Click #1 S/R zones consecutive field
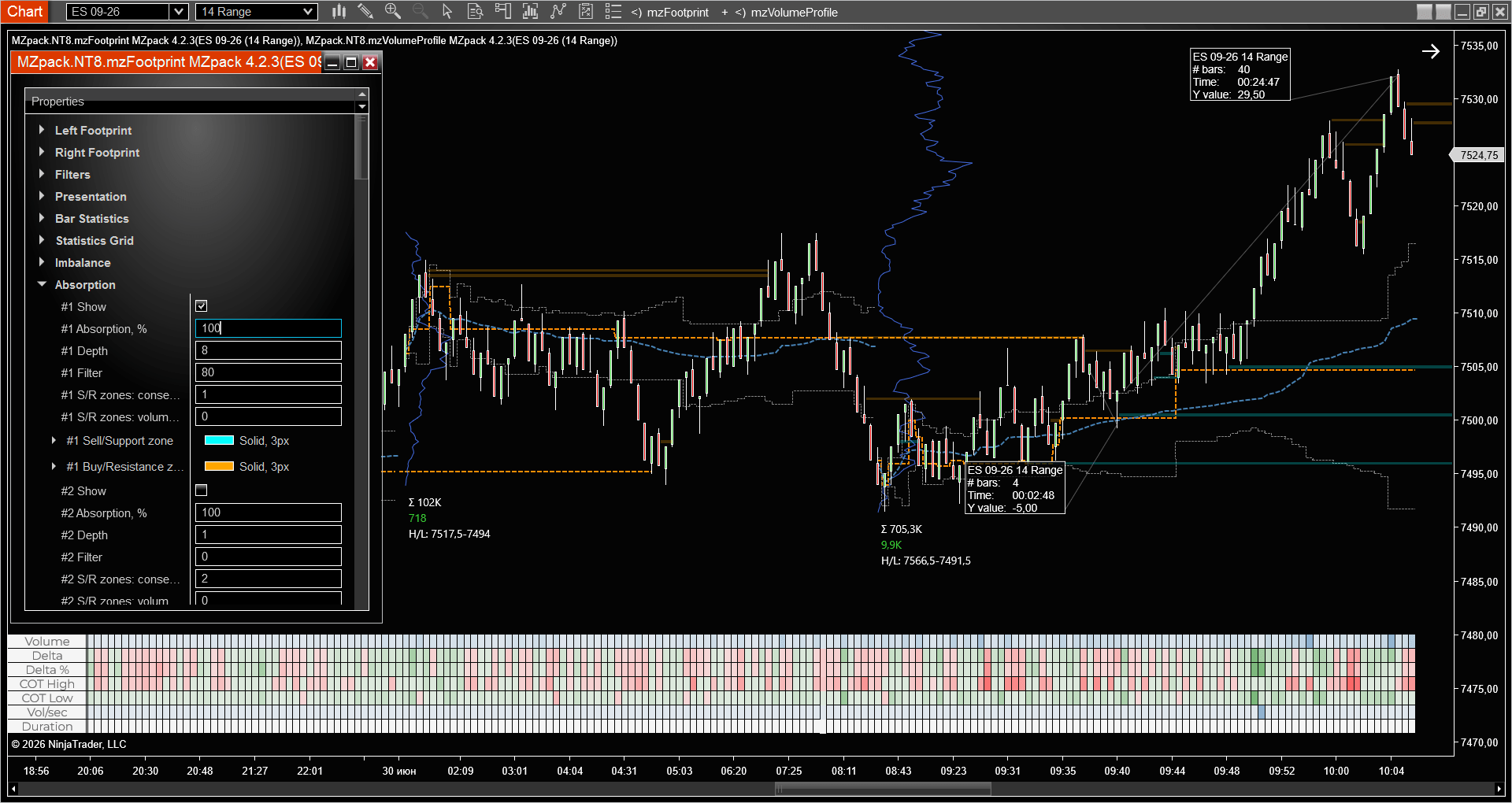This screenshot has width=1512, height=803. tap(269, 394)
